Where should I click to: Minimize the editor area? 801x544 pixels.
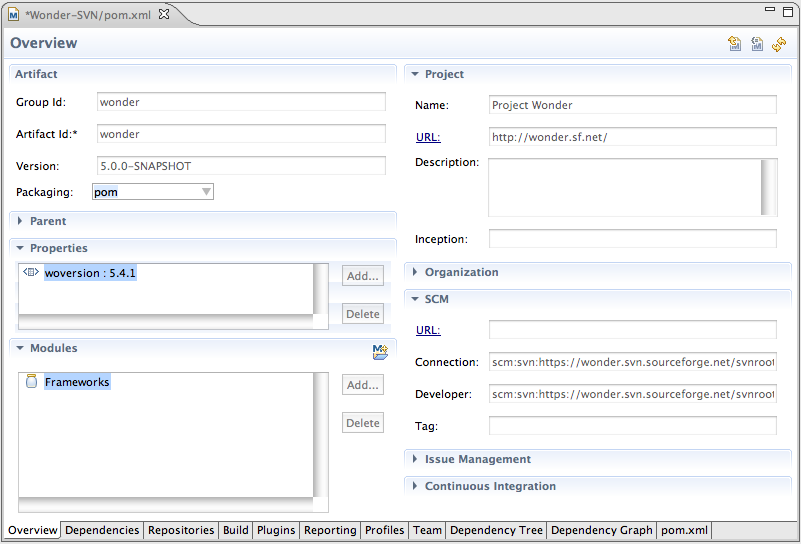pyautogui.click(x=769, y=9)
